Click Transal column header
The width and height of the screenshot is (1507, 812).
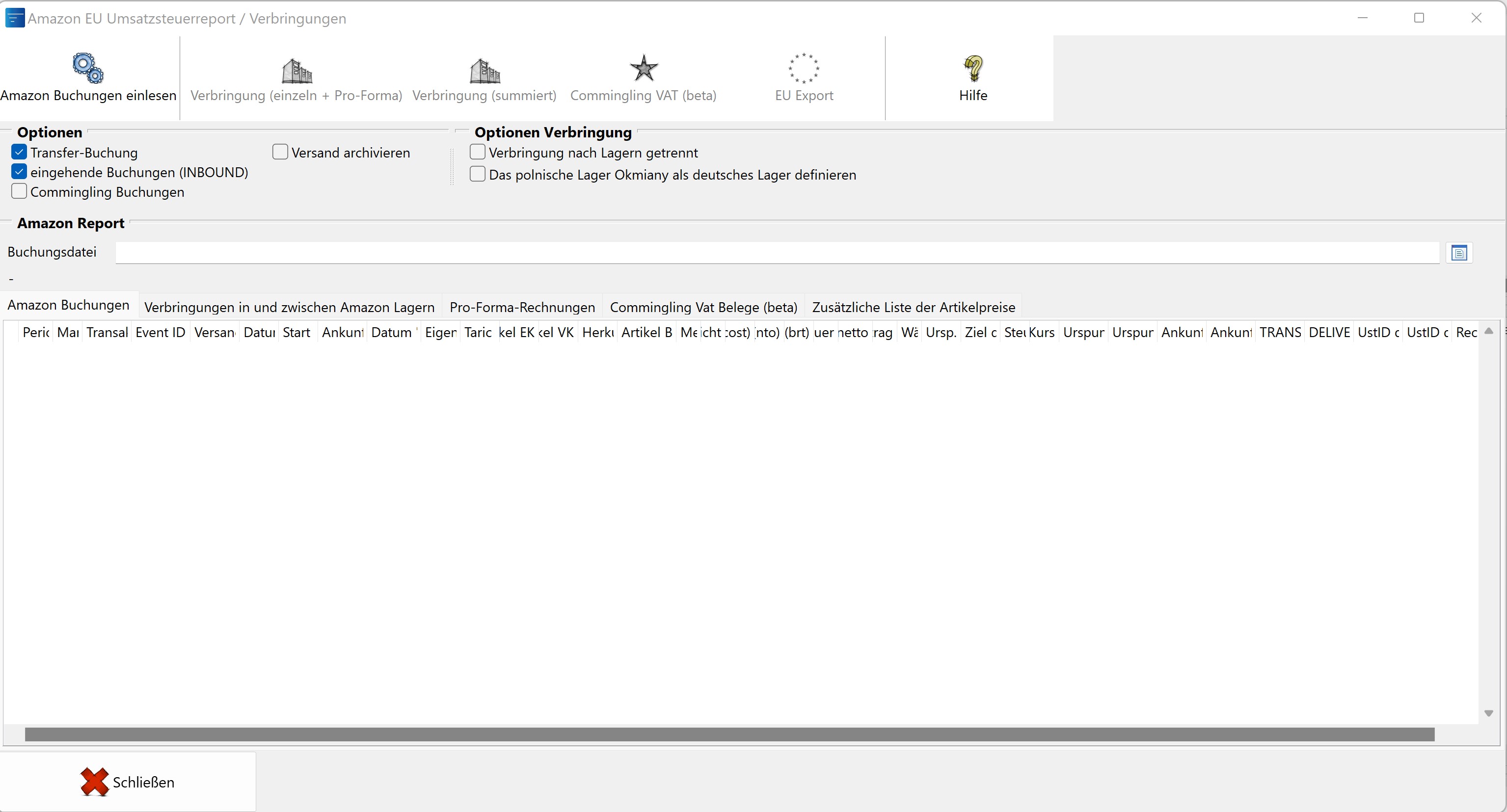(x=107, y=333)
